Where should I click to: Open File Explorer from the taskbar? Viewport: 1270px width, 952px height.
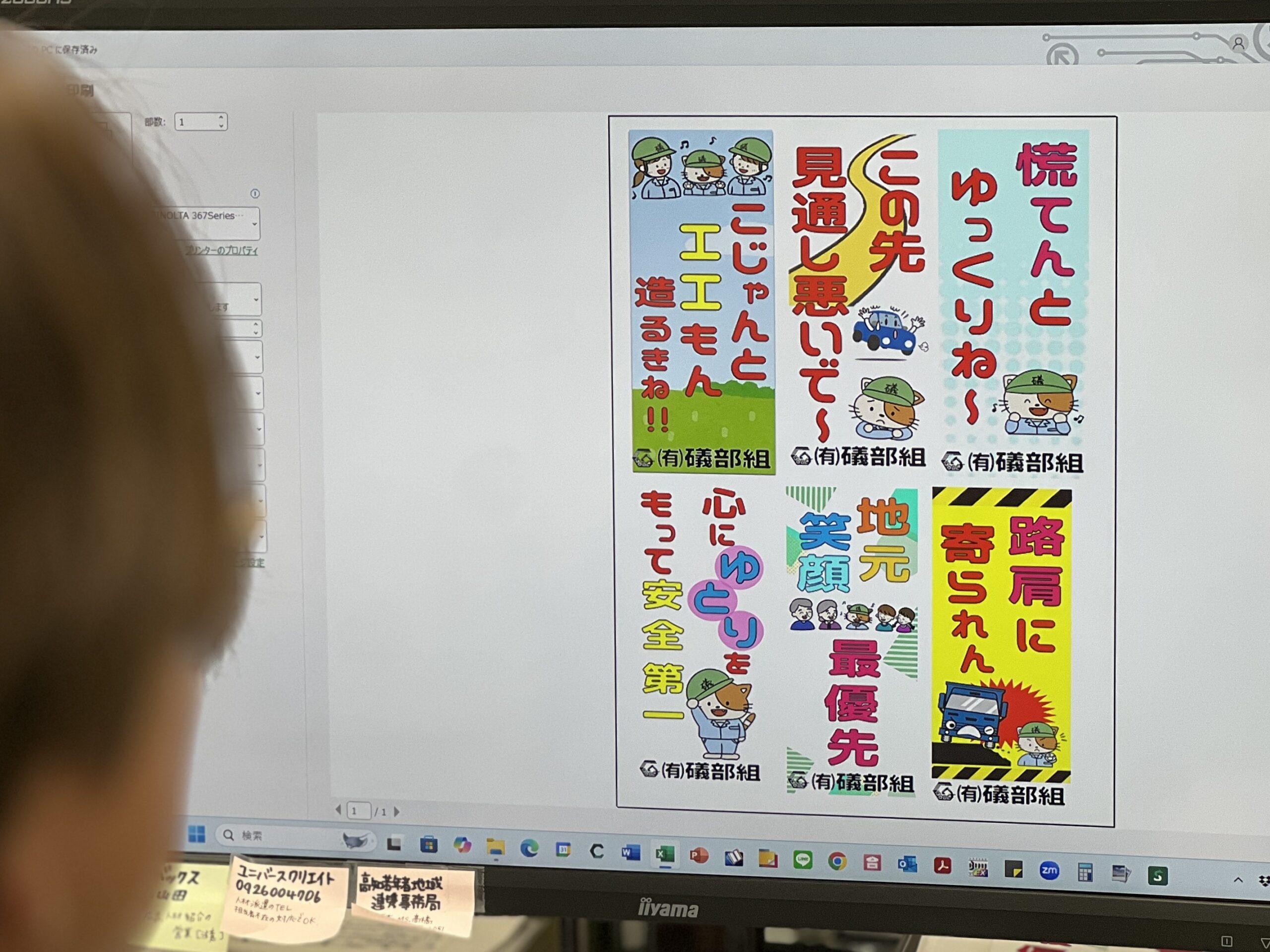coord(495,847)
